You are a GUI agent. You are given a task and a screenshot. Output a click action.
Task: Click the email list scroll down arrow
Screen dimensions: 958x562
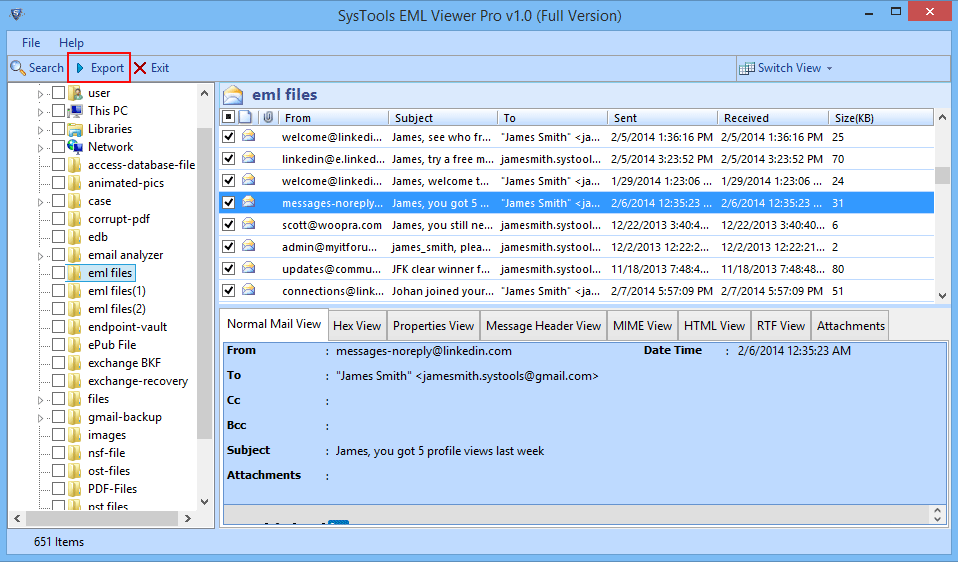click(x=942, y=295)
